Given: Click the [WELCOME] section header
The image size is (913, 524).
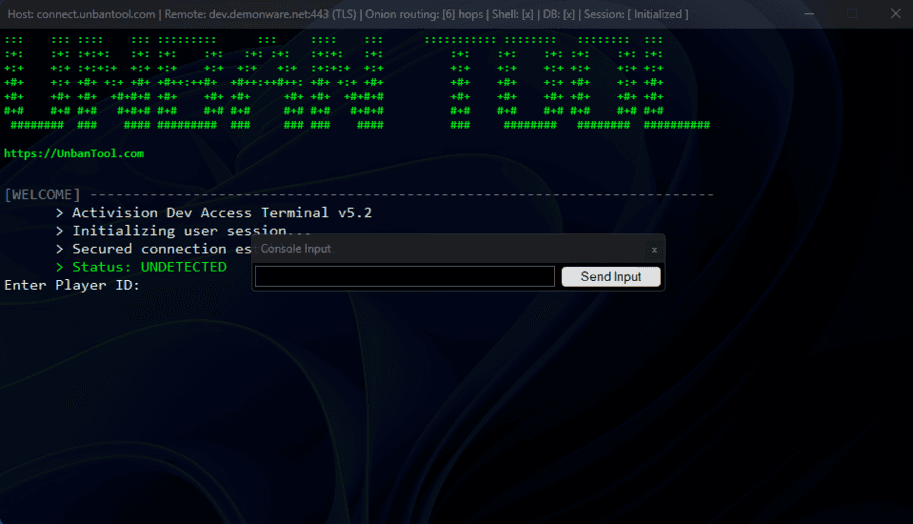Looking at the screenshot, I should point(42,194).
